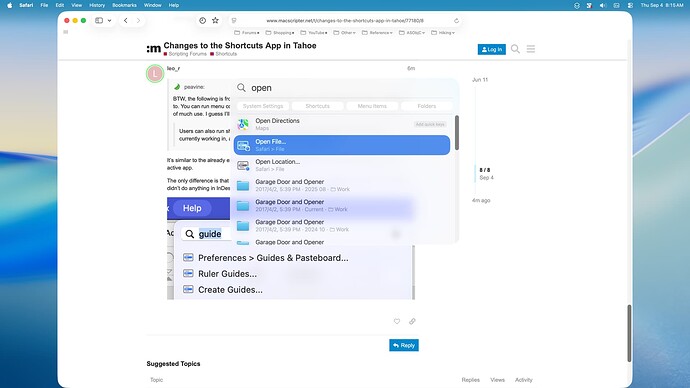Go back with the Safari back arrow
This screenshot has width=690, height=388.
pyautogui.click(x=126, y=20)
